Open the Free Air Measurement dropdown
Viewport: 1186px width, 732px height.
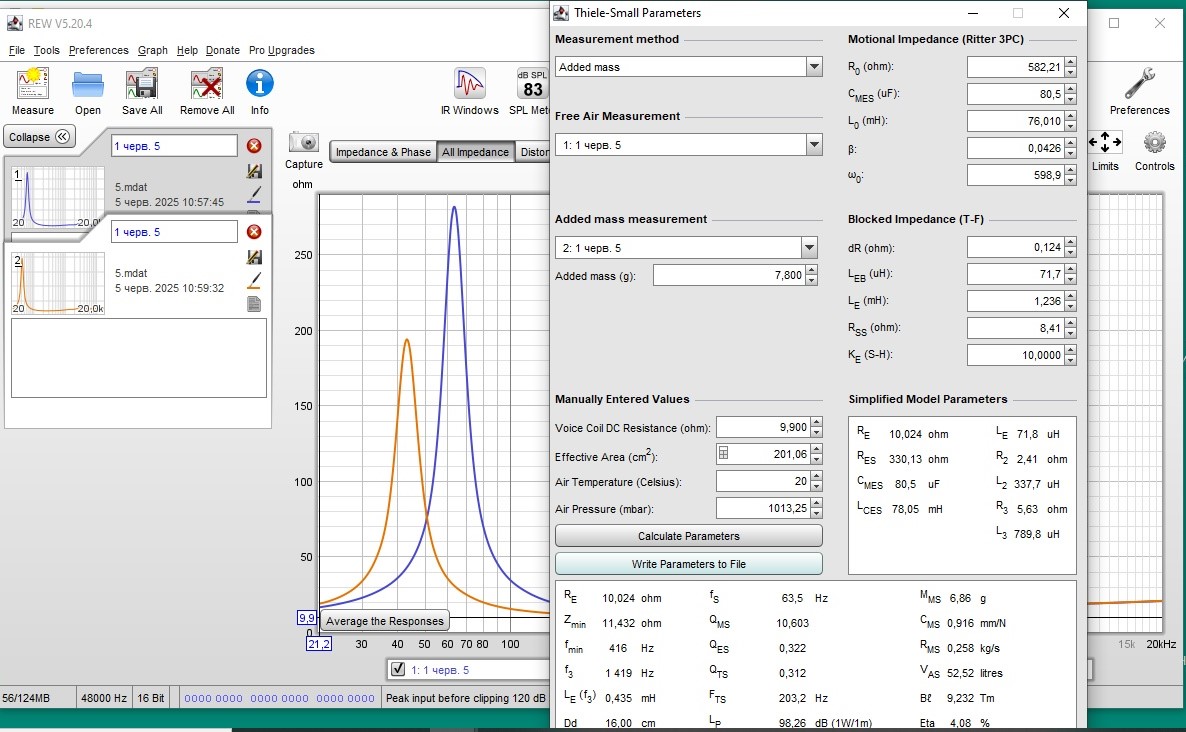pyautogui.click(x=813, y=145)
